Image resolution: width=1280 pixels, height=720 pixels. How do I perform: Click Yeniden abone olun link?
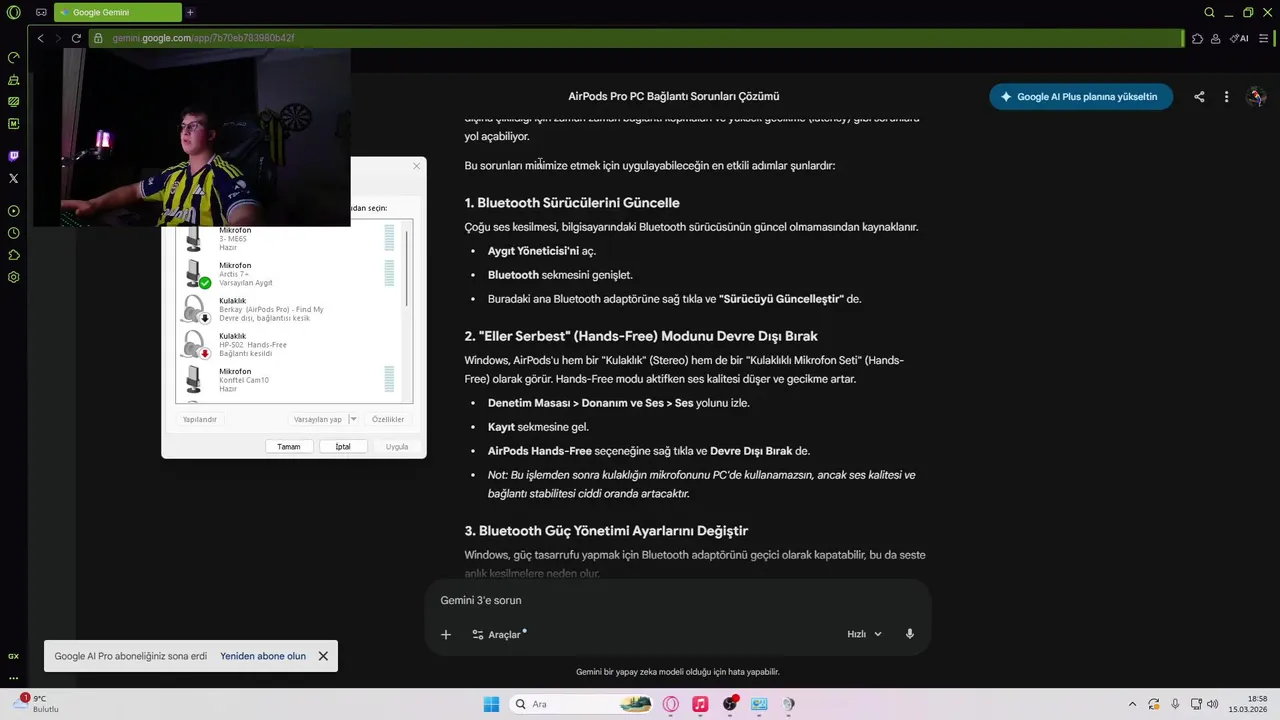[263, 656]
